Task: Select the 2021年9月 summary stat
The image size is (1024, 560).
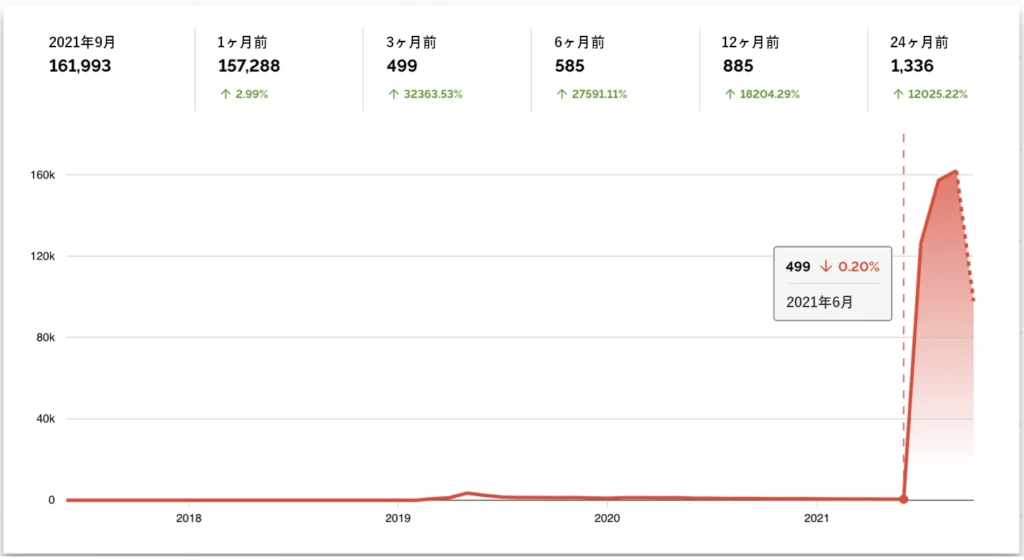Action: click(80, 55)
